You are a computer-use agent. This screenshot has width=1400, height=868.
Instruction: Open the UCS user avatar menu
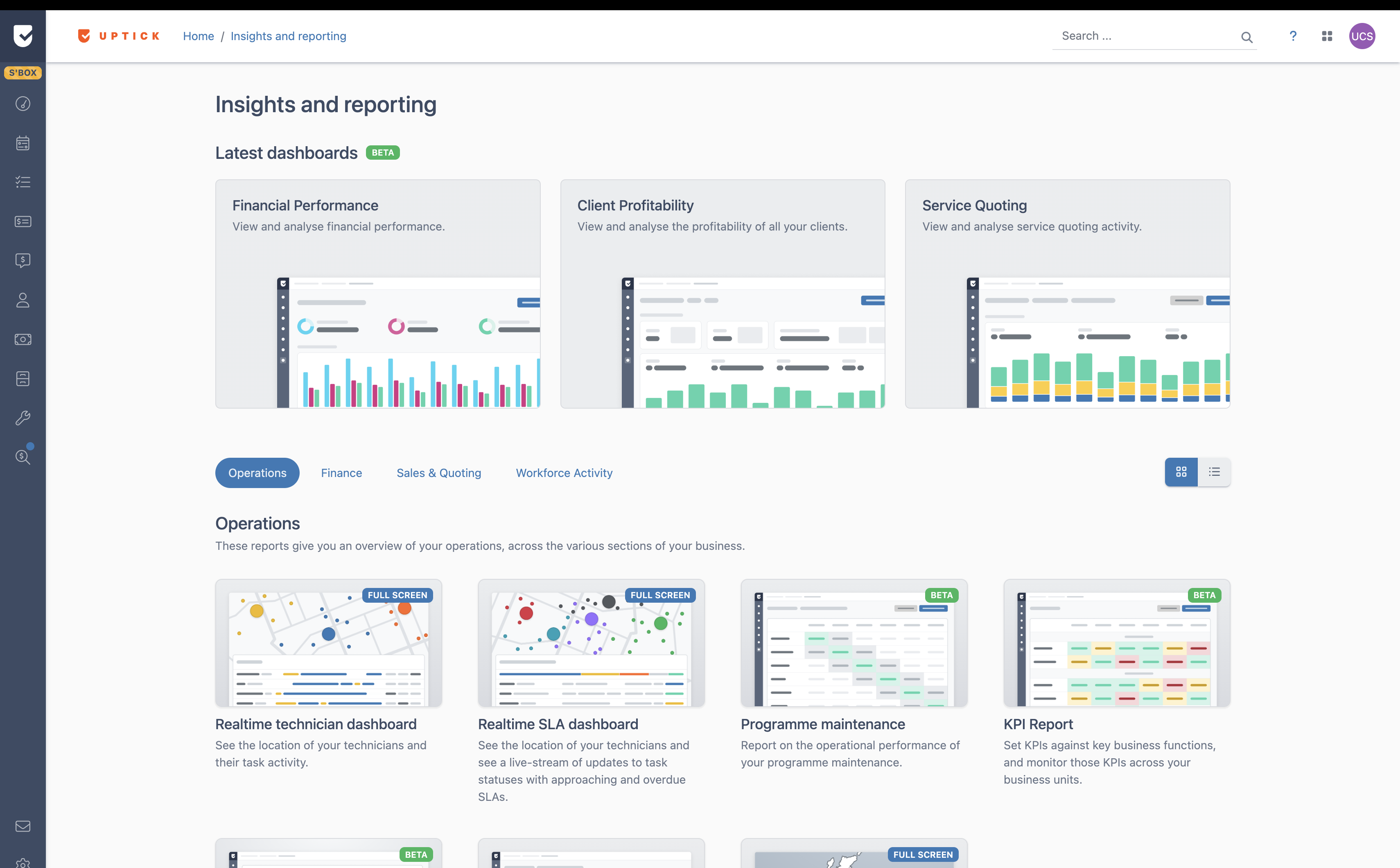(x=1362, y=36)
